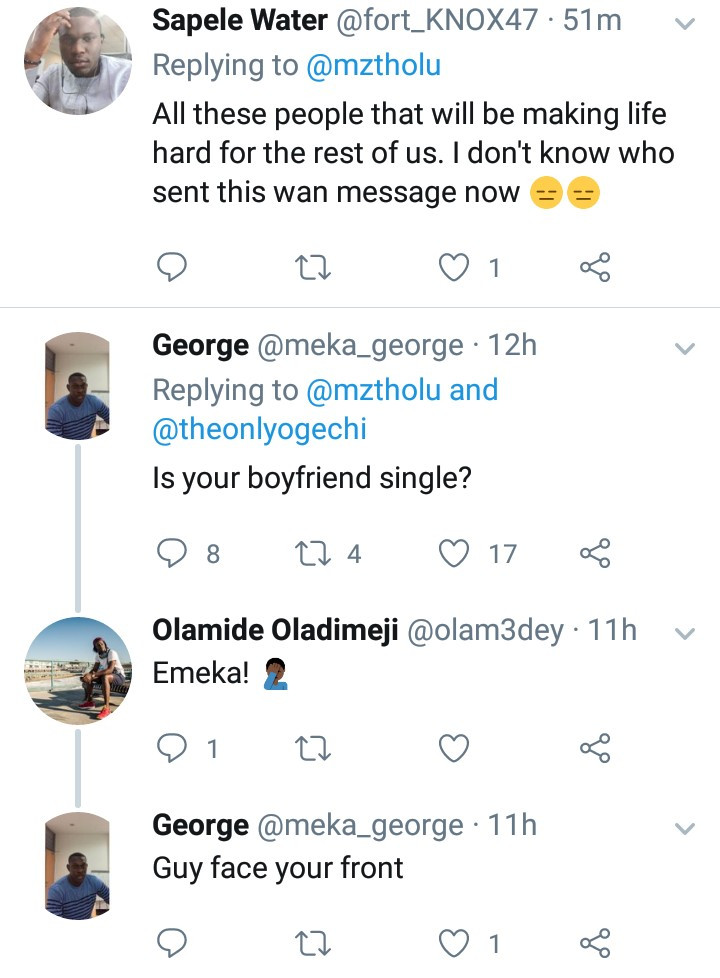Viewport: 720px width, 978px height.
Task: Open the options arrow on Olamide's tweet
Action: pos(685,634)
